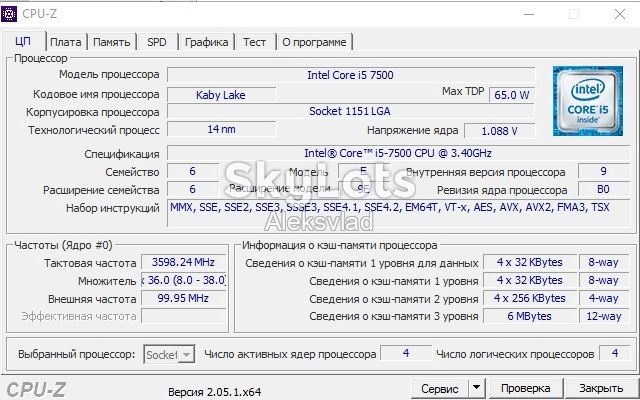Image resolution: width=640 pixels, height=400 pixels.
Task: Click the 4 x 256 KBytes L2 cache value
Action: pos(530,298)
